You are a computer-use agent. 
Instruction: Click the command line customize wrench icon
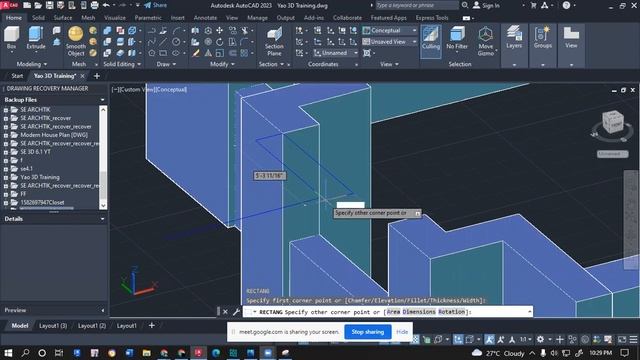[x=236, y=312]
